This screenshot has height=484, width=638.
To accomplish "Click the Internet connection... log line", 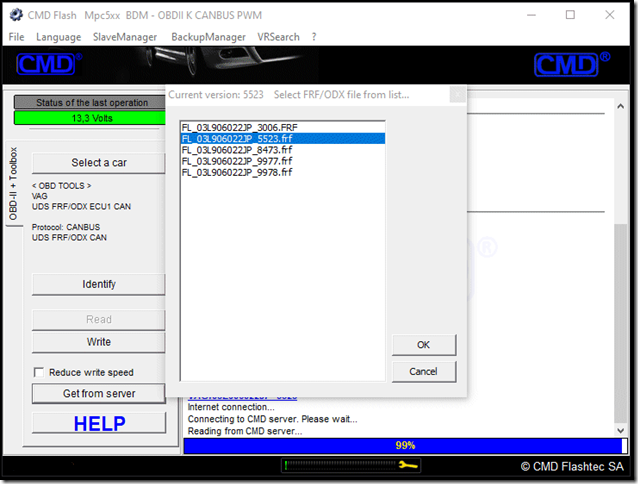I will [x=231, y=407].
